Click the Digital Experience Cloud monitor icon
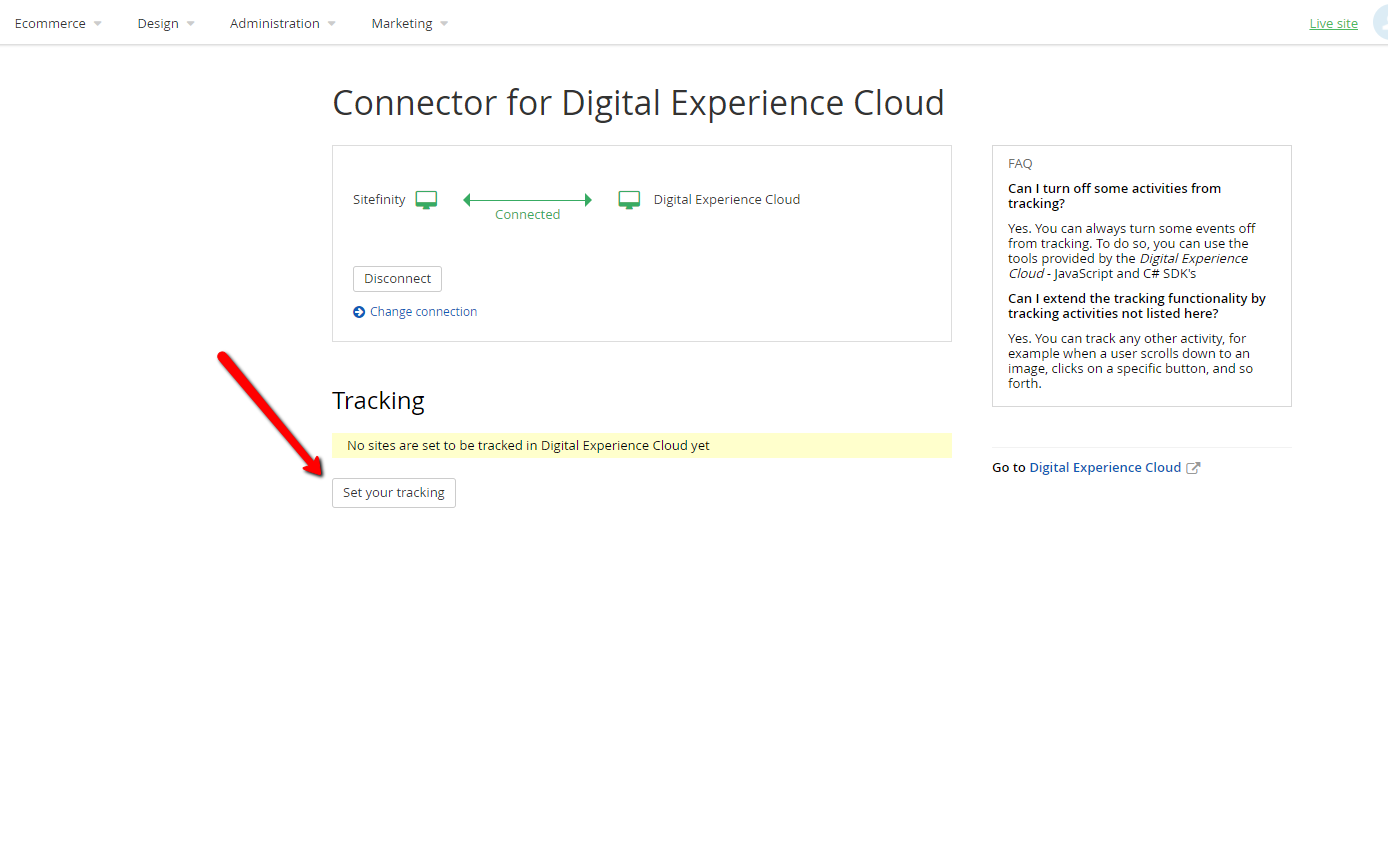 (x=629, y=200)
